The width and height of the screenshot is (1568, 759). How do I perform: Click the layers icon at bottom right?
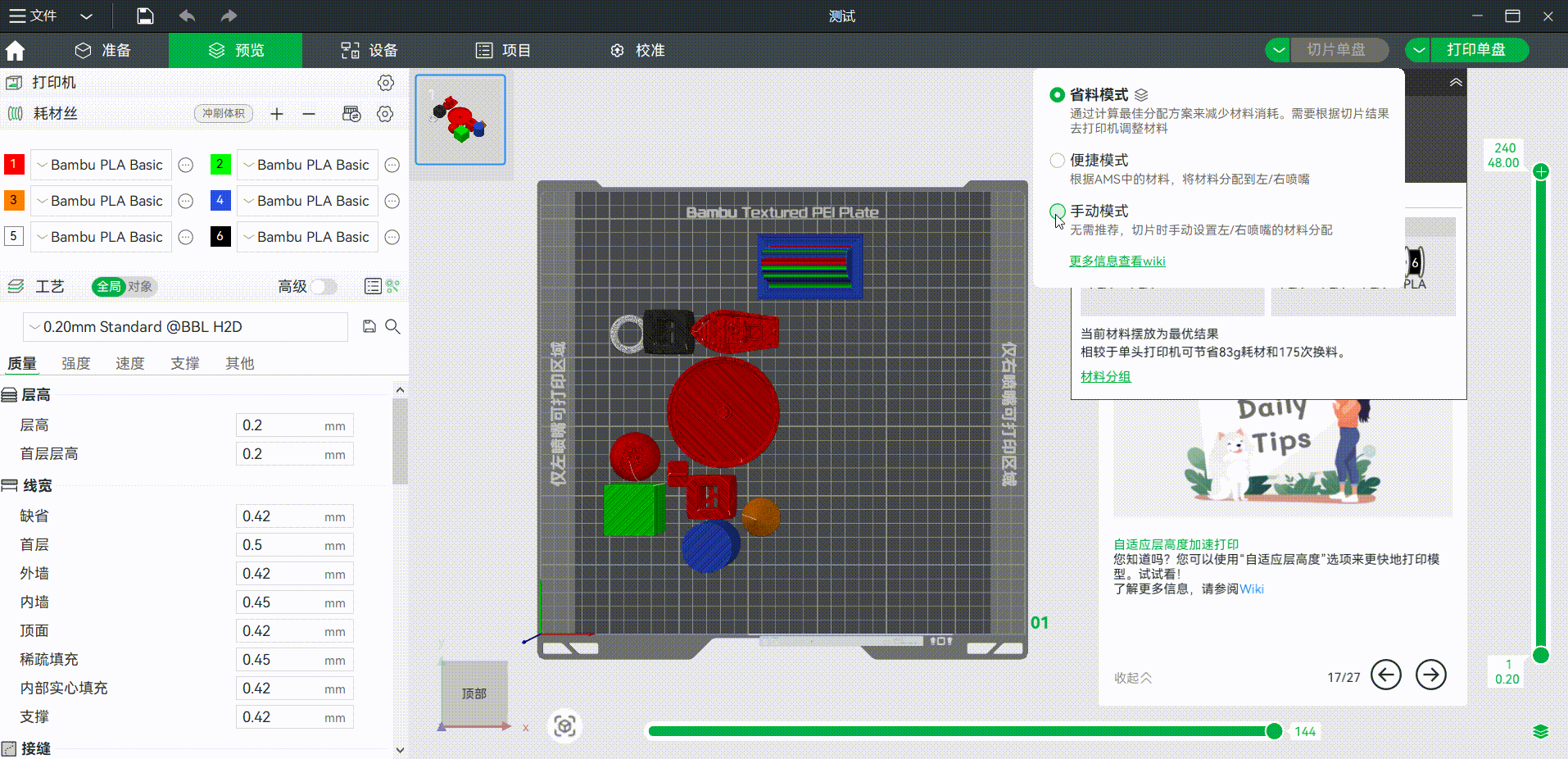1541,731
